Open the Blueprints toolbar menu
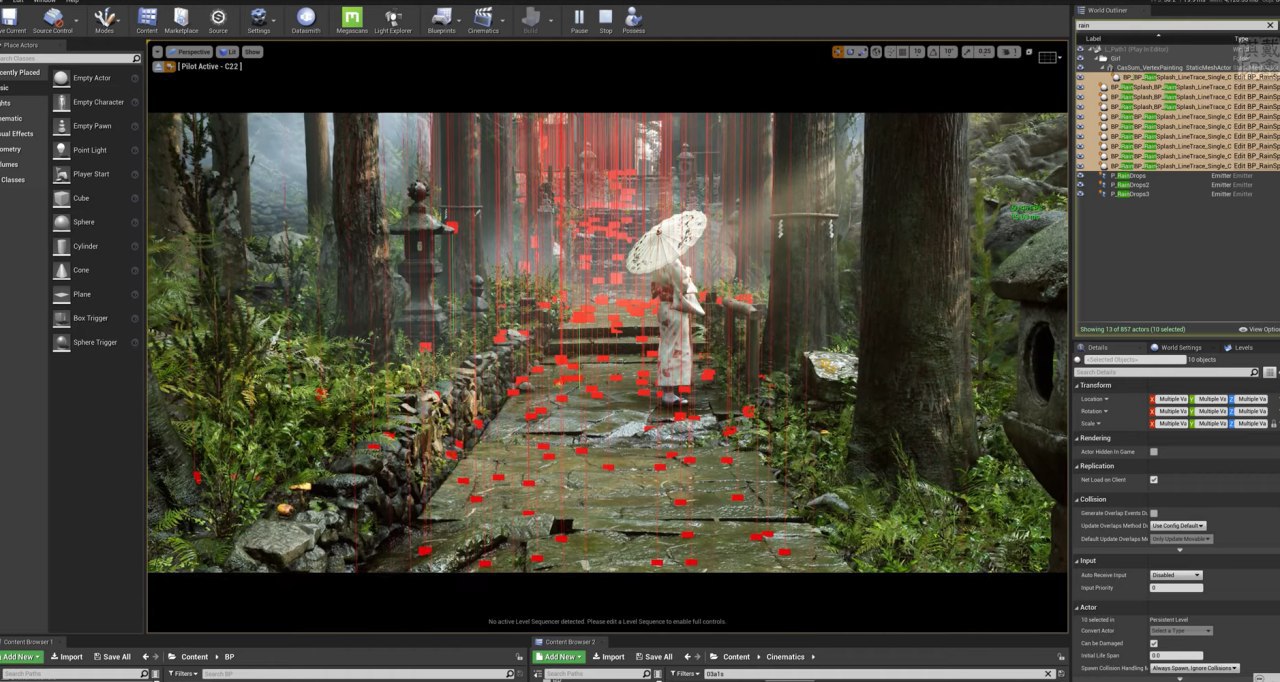 point(441,18)
